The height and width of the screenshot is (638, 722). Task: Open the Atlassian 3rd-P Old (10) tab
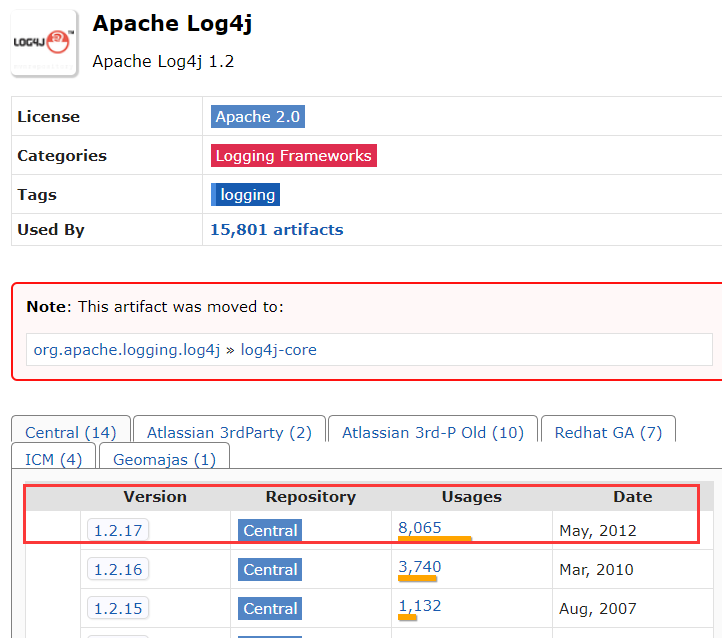433,432
